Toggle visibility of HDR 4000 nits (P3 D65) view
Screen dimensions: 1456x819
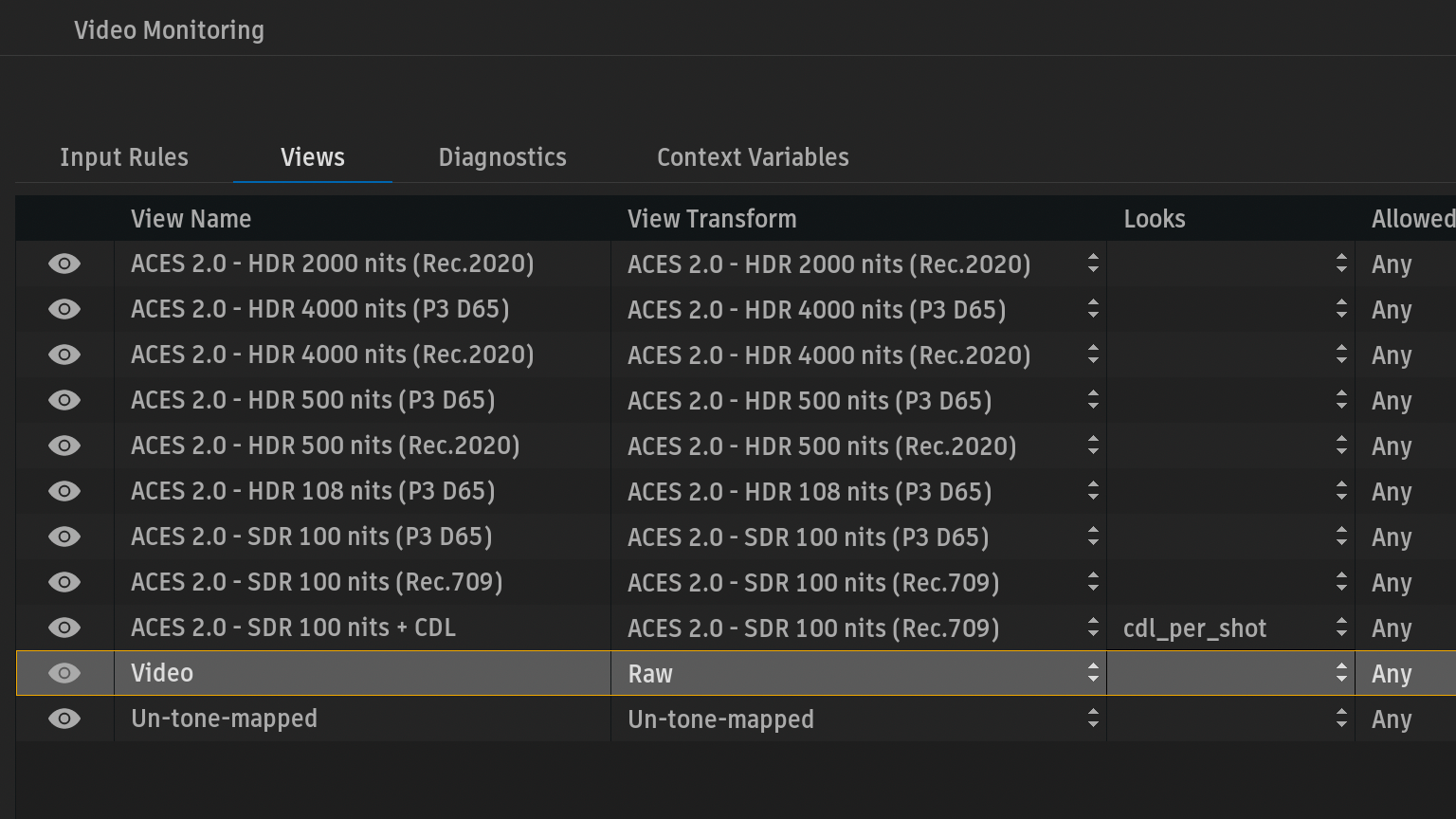64,309
